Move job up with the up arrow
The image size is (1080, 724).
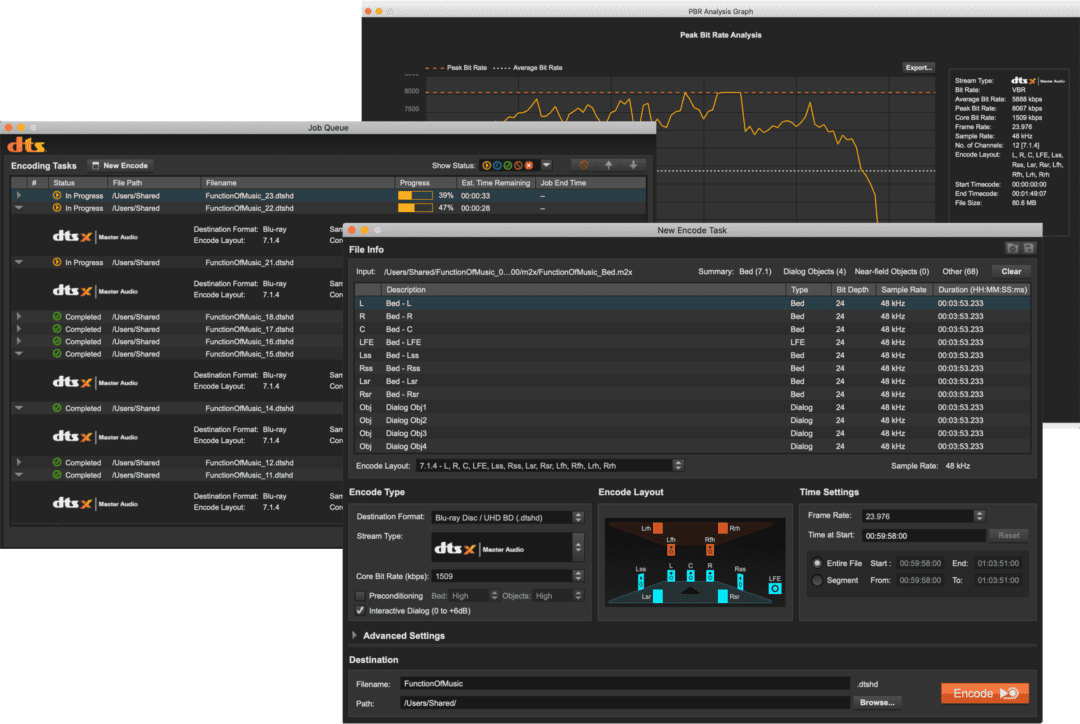(608, 165)
